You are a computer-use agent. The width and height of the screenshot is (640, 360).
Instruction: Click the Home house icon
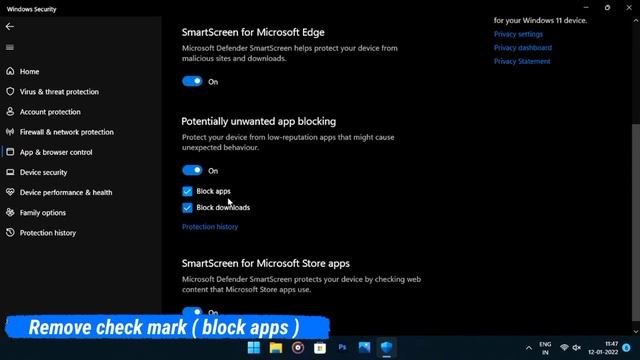[x=10, y=71]
